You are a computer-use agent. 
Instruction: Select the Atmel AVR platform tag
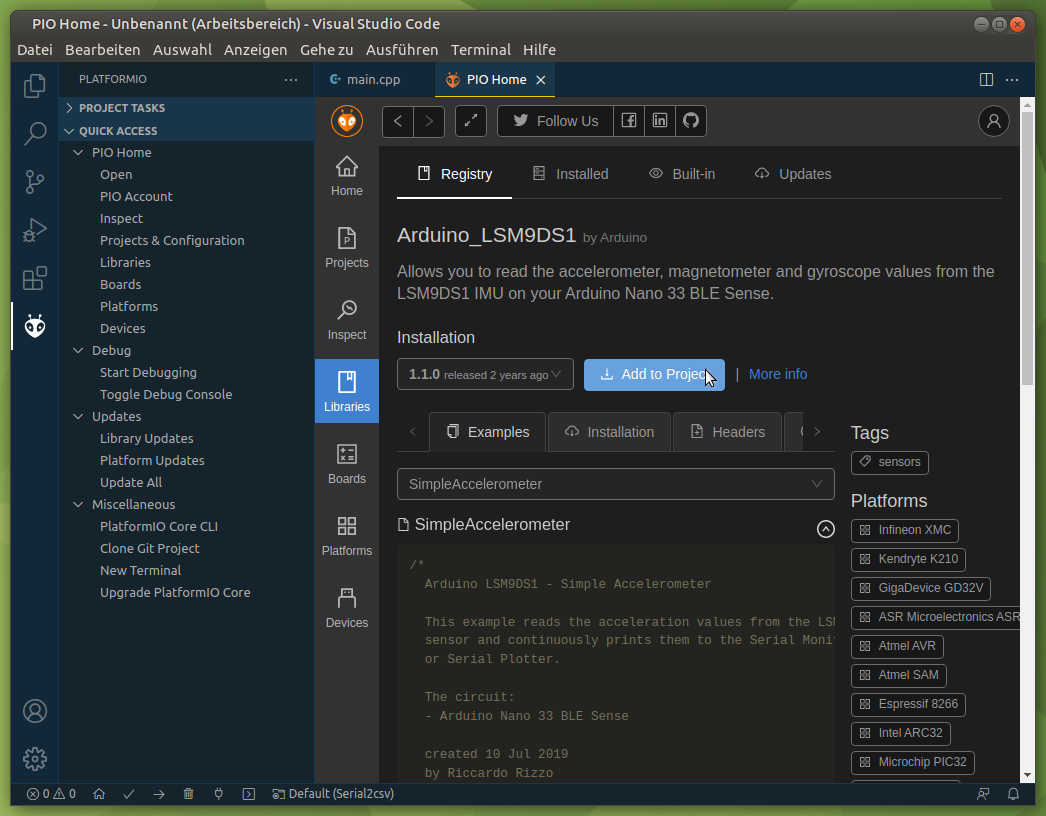[x=897, y=647]
